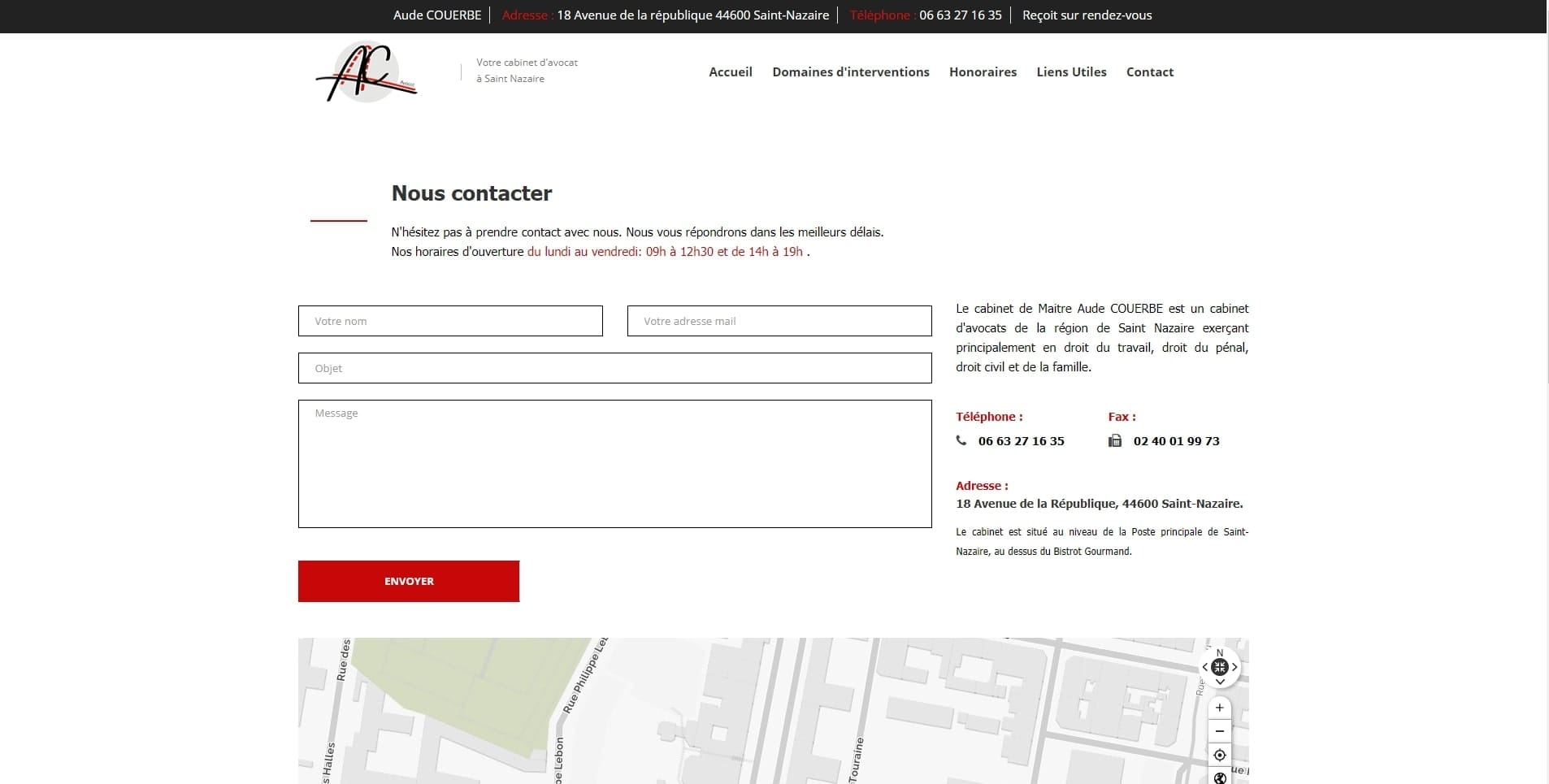The image size is (1549, 784).
Task: Click the phone icon beside 06 63 27 16 35
Action: [x=961, y=440]
